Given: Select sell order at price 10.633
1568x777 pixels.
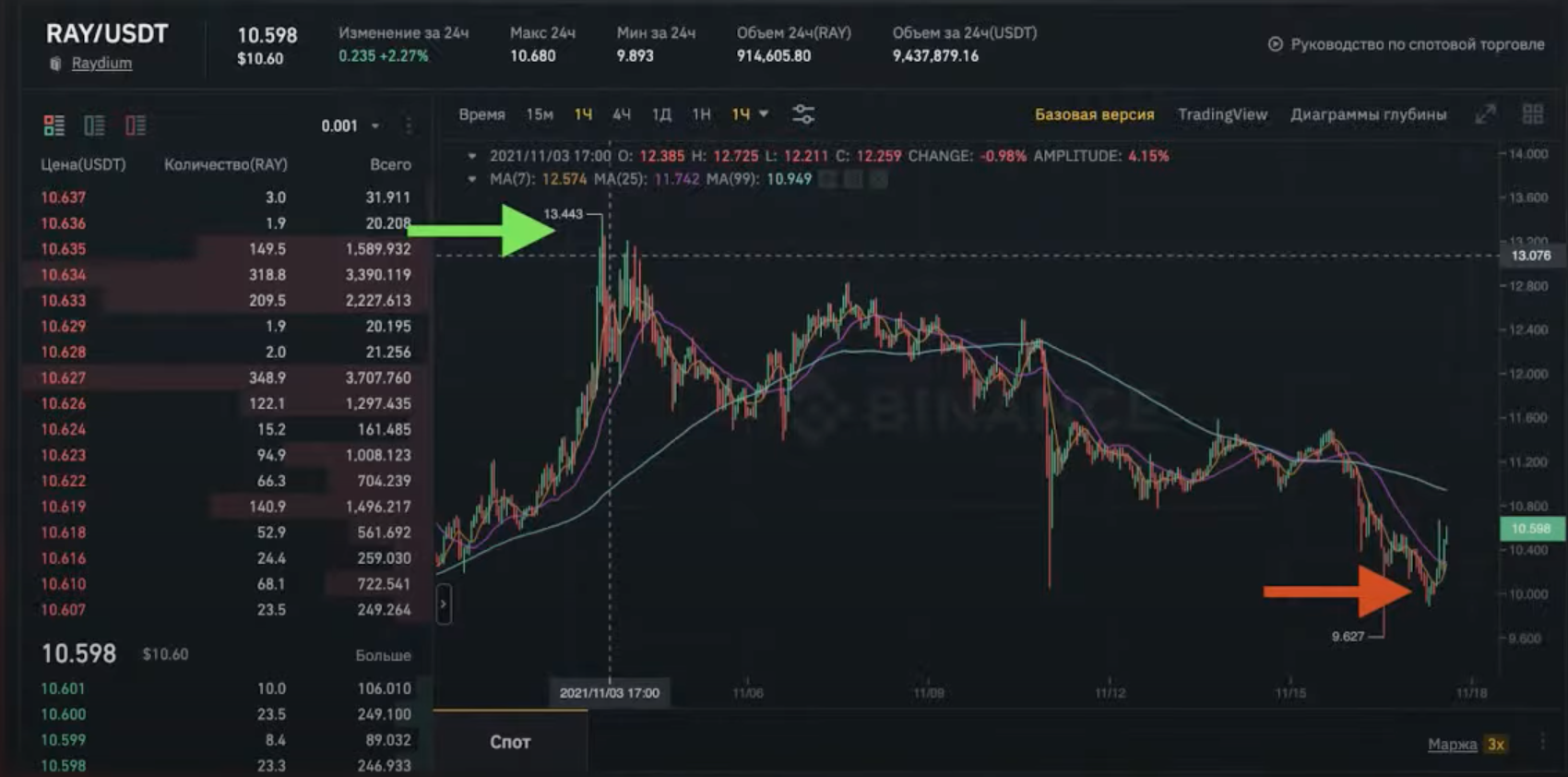Looking at the screenshot, I should [226, 301].
